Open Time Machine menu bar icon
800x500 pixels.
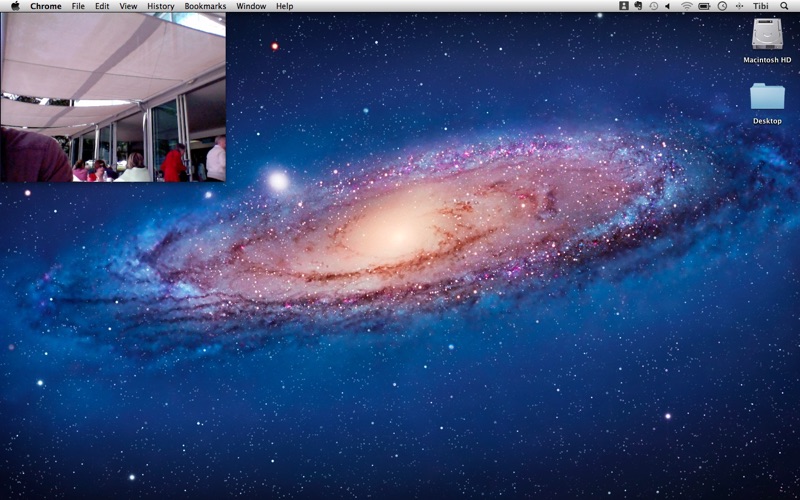654,6
